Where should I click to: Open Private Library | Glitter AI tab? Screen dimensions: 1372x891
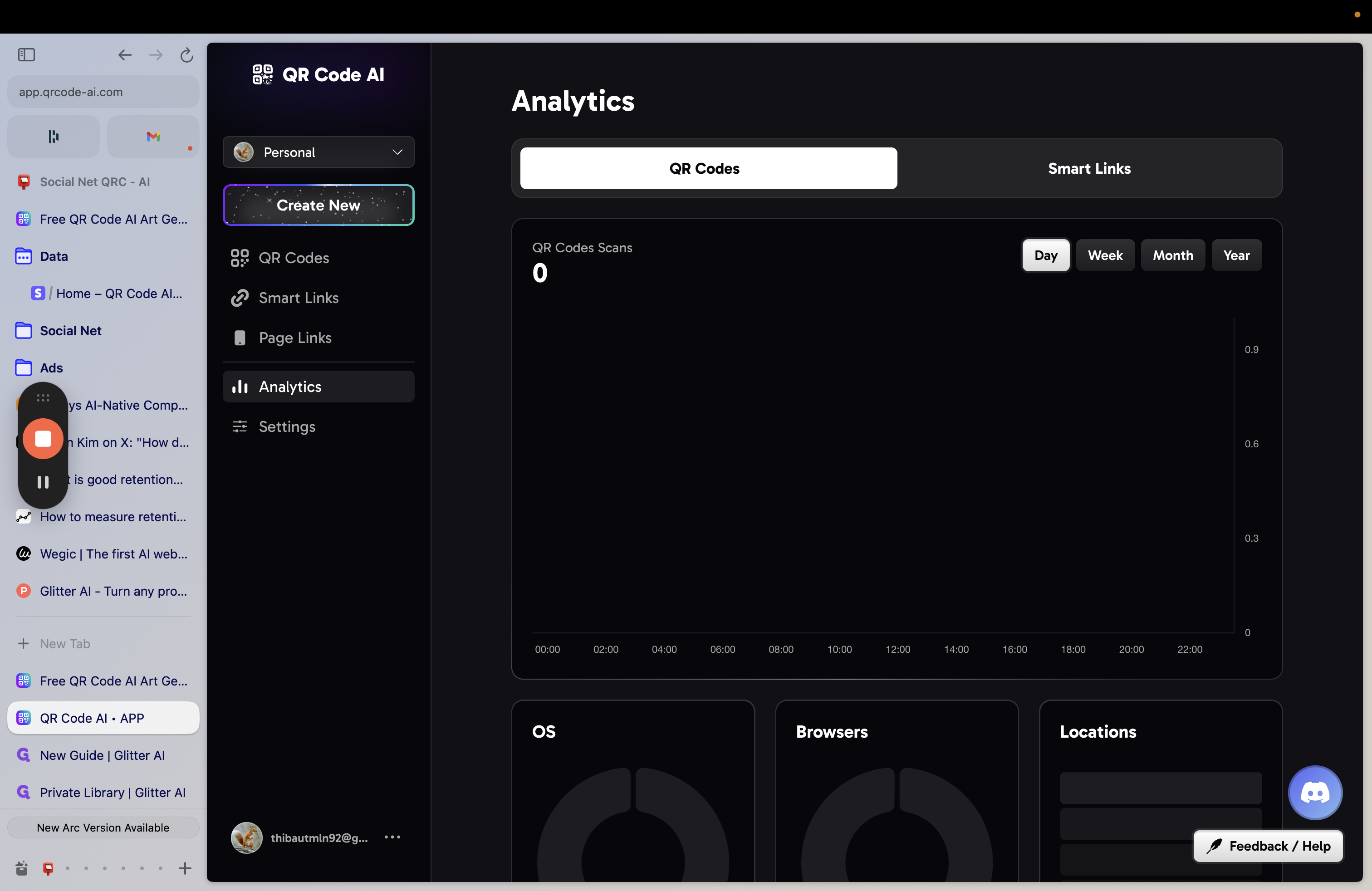103,793
